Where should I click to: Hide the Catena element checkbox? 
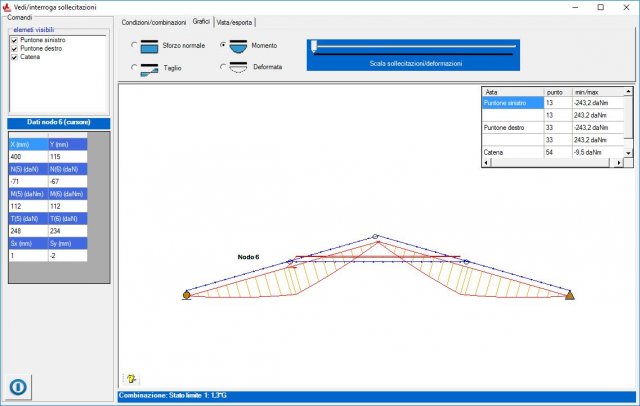tap(14, 58)
